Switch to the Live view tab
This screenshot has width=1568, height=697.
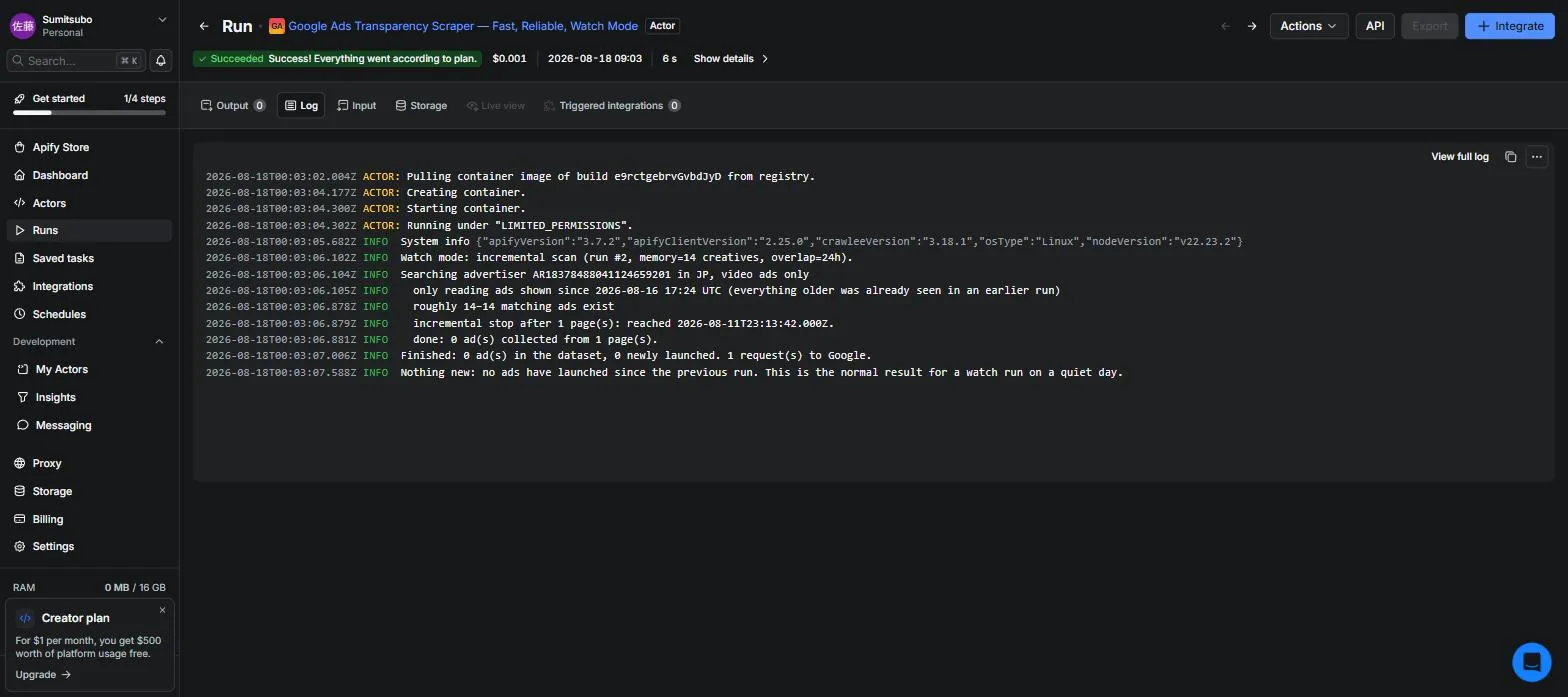coord(496,106)
